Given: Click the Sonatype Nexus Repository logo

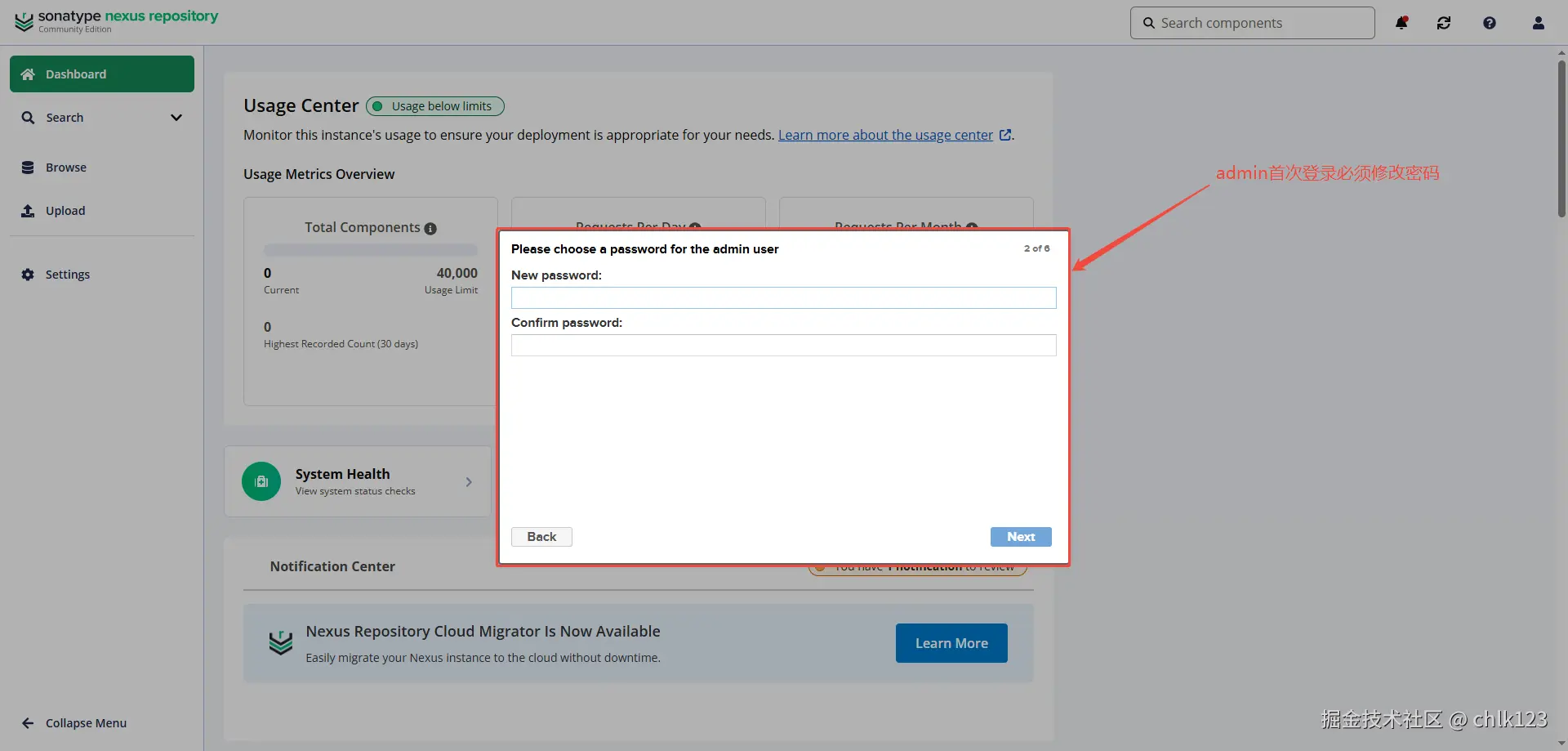Looking at the screenshot, I should pos(117,21).
